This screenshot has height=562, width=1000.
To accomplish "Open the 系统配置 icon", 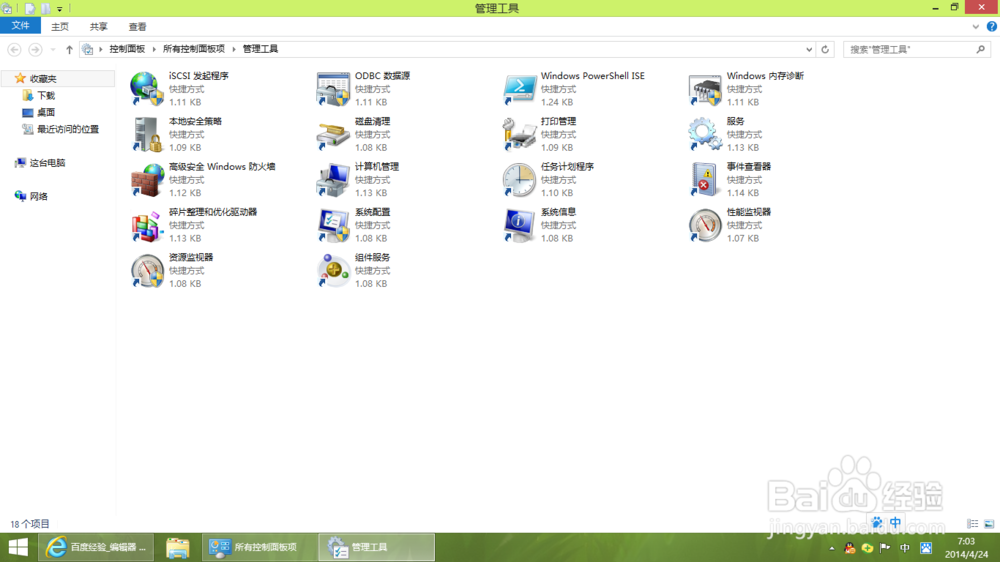I will [x=333, y=225].
